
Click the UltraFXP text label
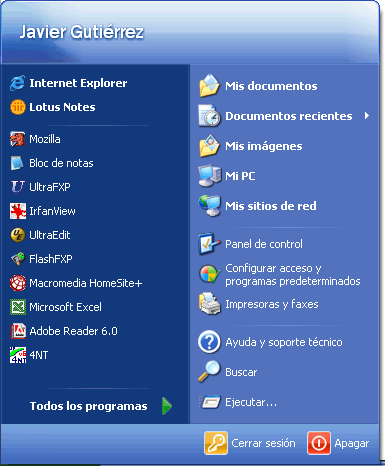50,187
